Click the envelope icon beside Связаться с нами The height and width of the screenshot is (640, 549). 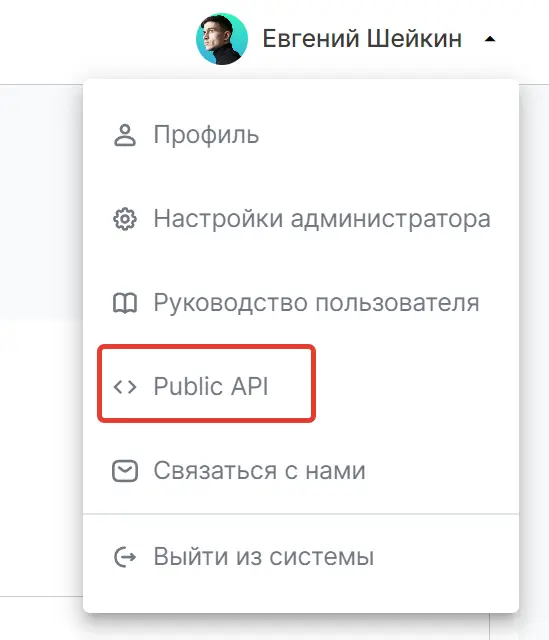point(125,471)
